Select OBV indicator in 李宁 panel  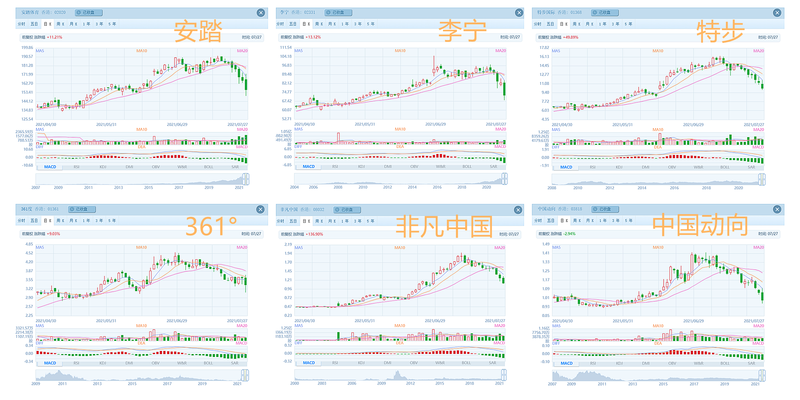coord(414,166)
